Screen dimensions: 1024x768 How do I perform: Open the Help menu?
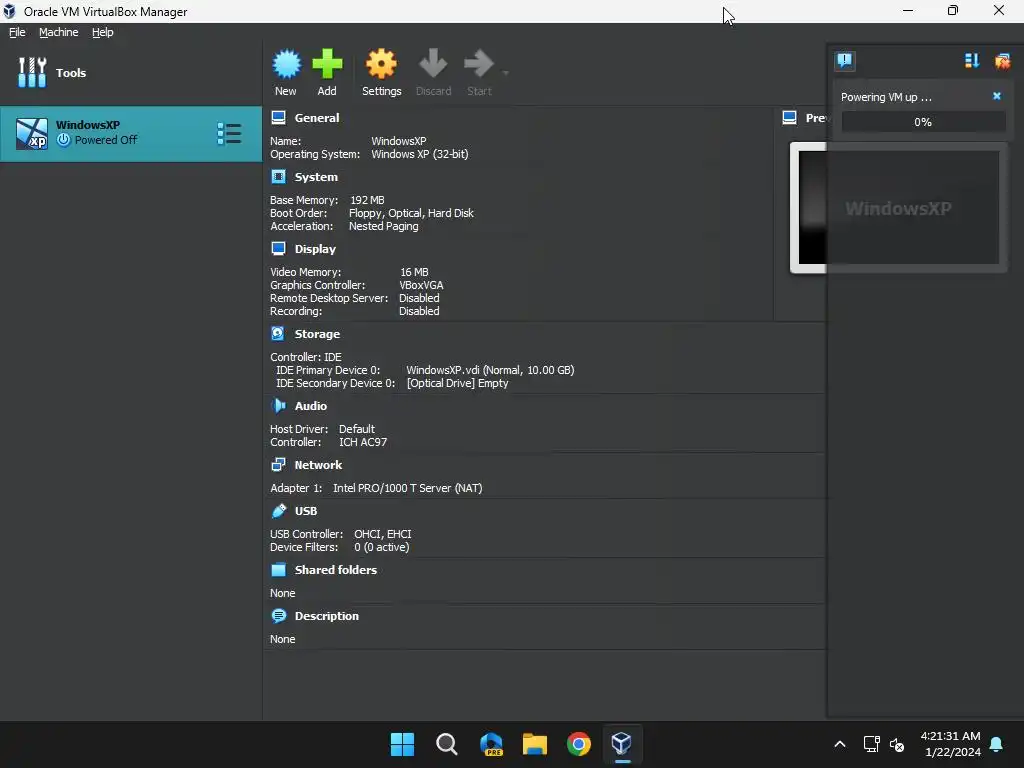click(x=103, y=32)
